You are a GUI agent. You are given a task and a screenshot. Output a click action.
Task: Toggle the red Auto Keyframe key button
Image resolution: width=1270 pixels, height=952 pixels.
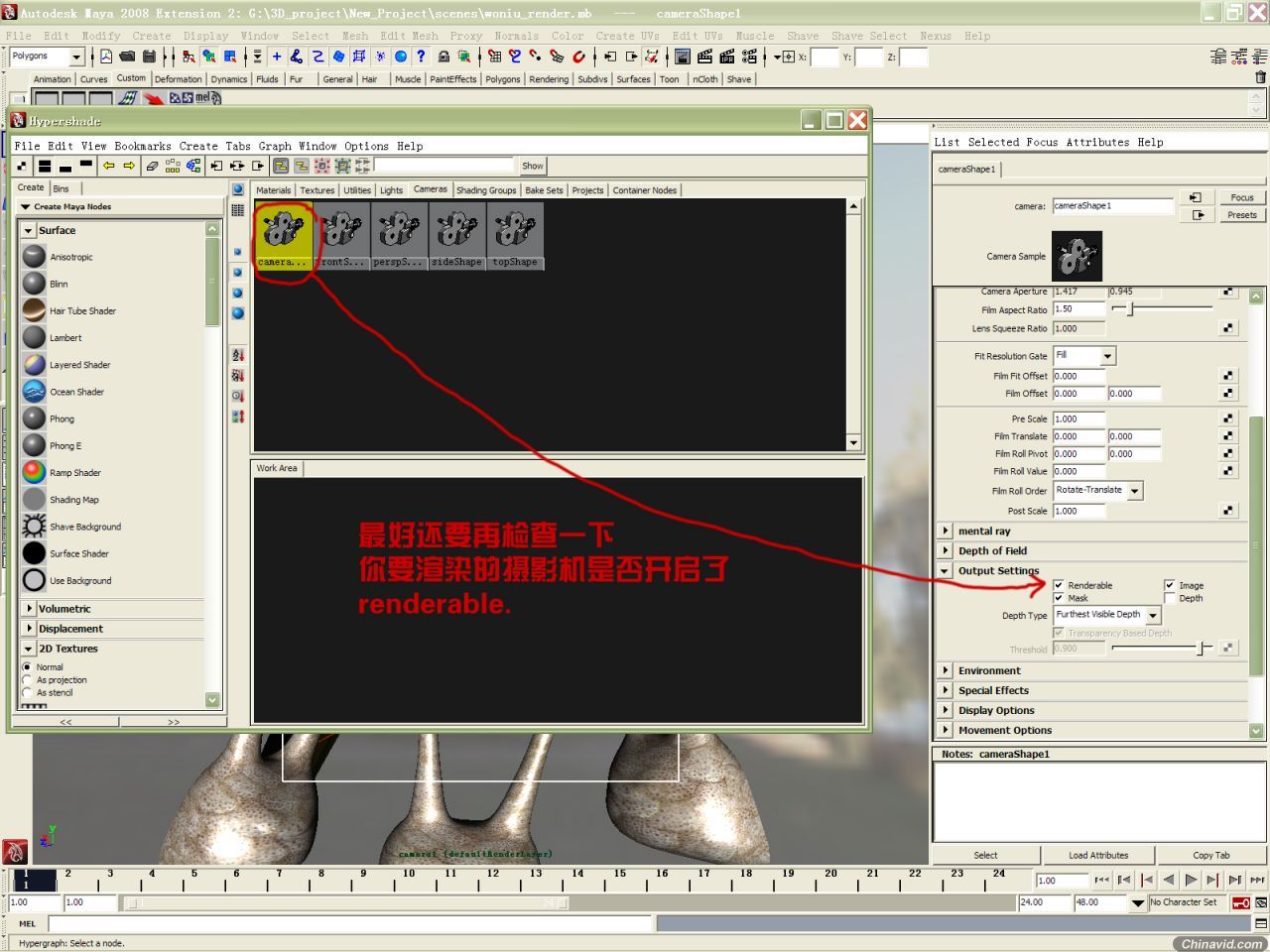(x=1240, y=902)
